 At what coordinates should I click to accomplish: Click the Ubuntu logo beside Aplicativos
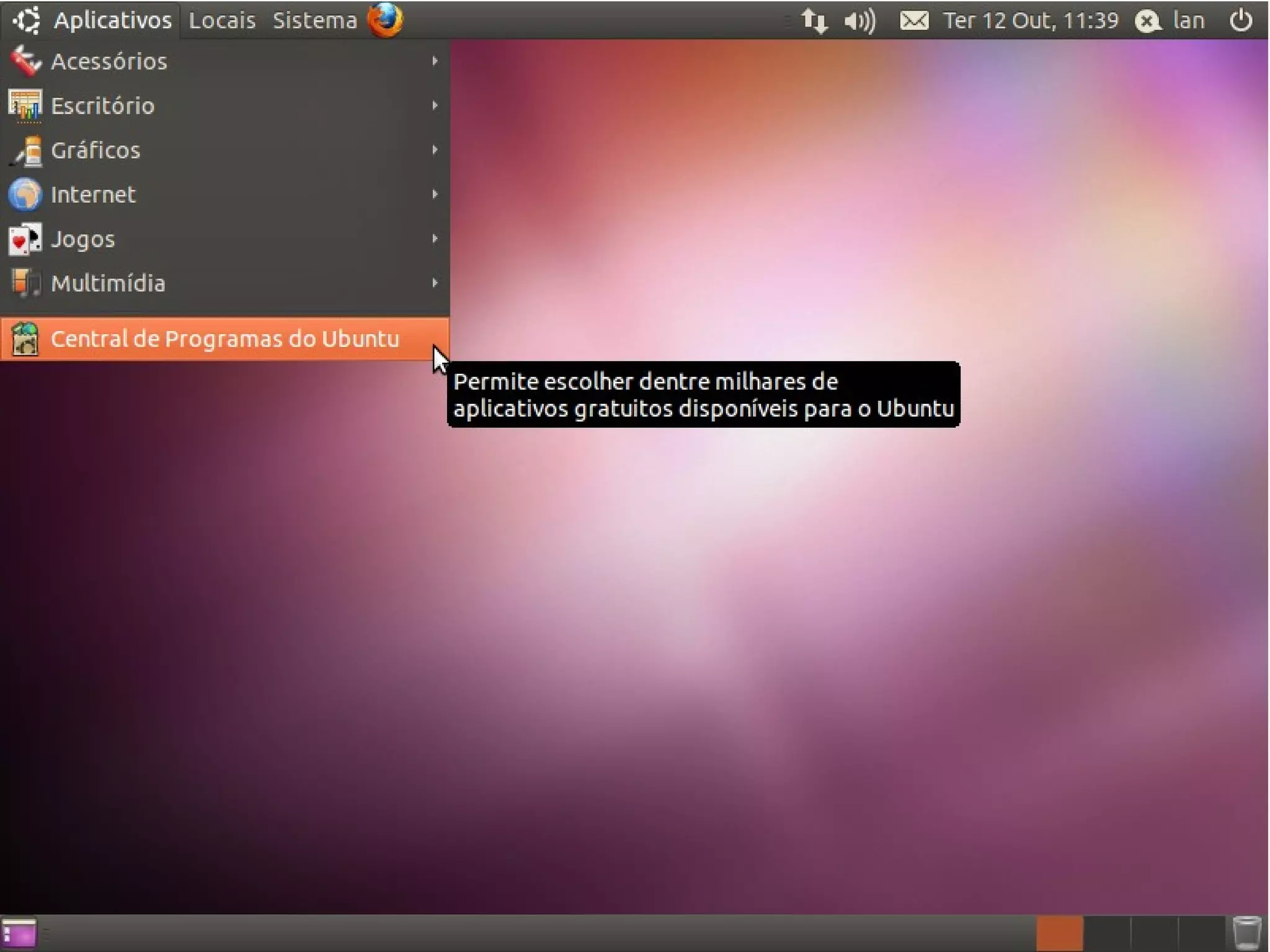[x=27, y=20]
